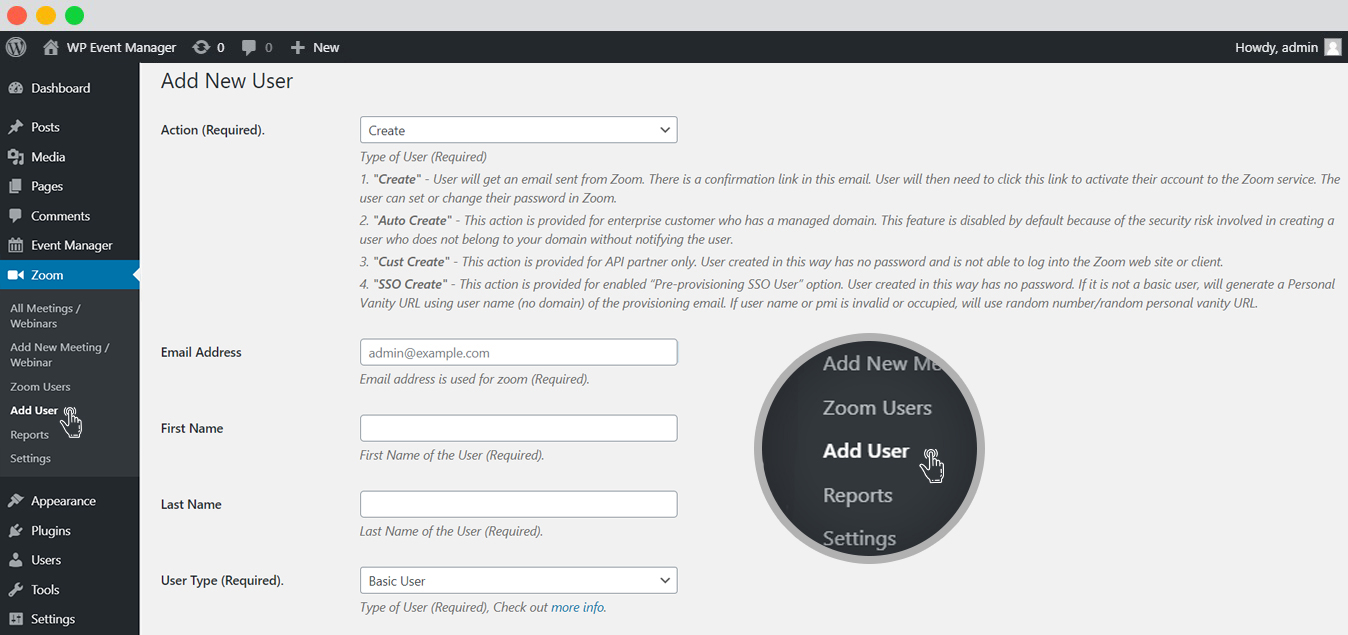Open Tools menu item
This screenshot has width=1348, height=635.
point(45,590)
